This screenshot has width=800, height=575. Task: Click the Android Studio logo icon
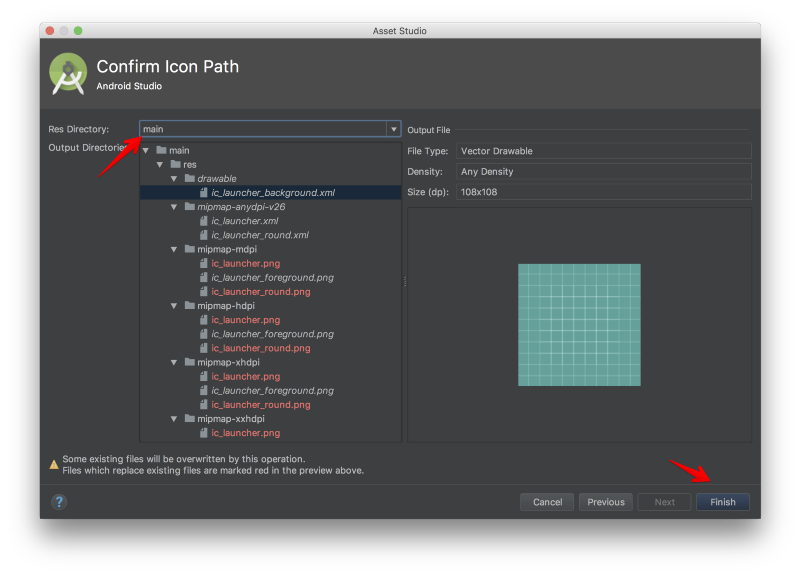click(68, 72)
